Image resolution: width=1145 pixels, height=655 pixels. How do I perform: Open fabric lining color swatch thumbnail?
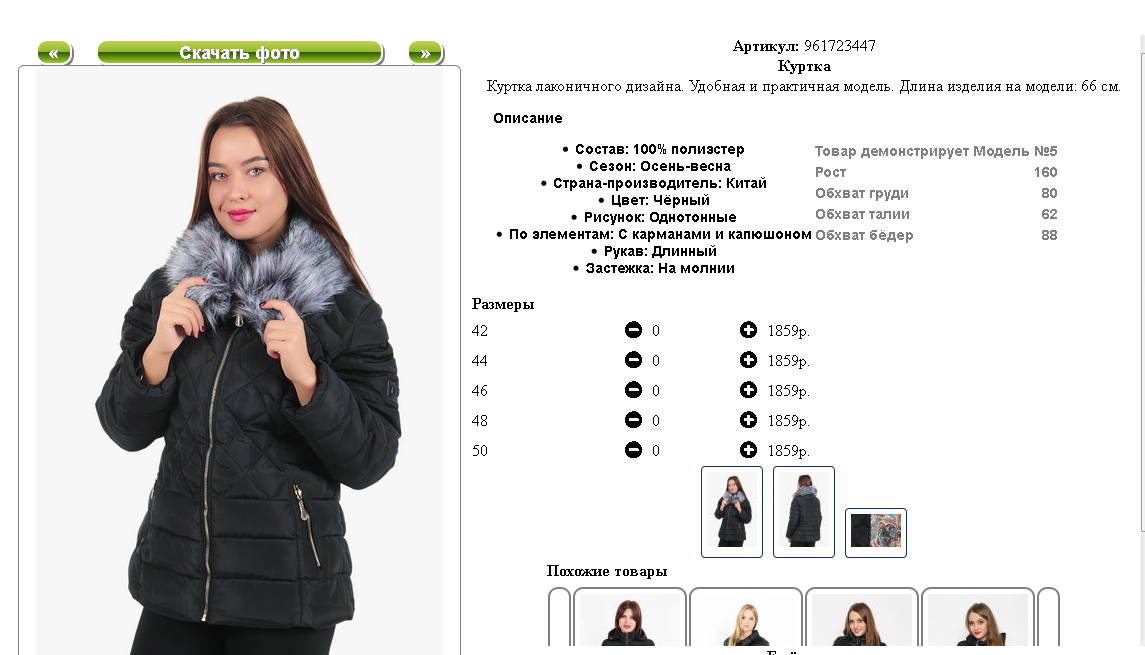click(876, 532)
